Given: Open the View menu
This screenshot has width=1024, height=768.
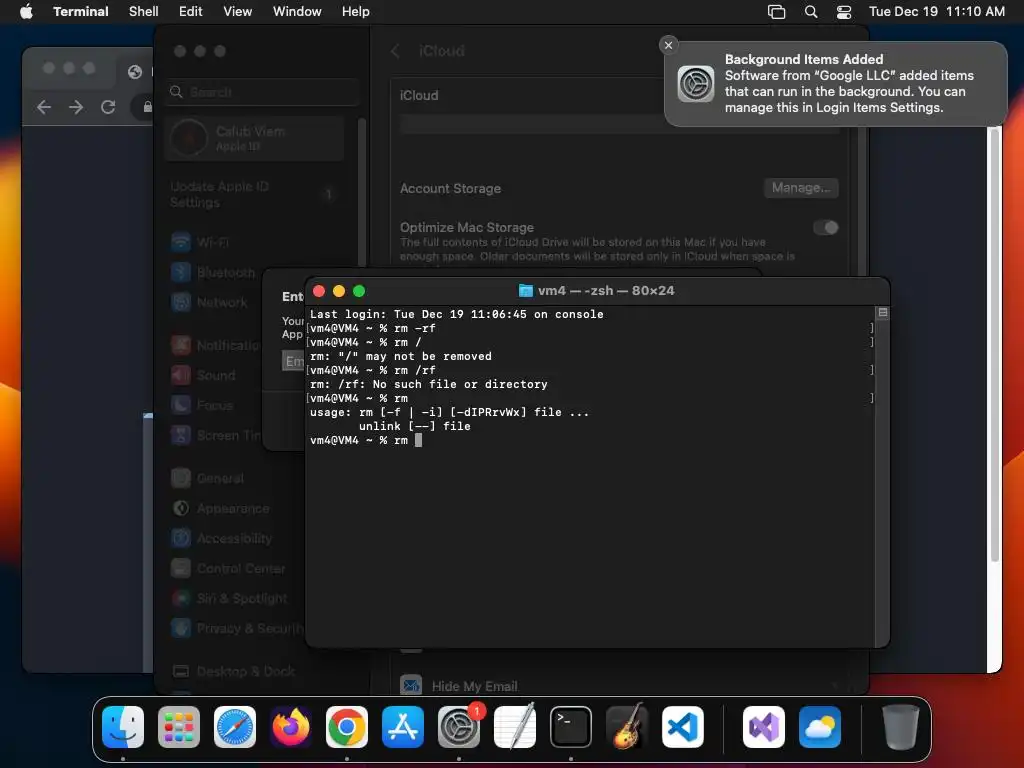Looking at the screenshot, I should pyautogui.click(x=238, y=11).
